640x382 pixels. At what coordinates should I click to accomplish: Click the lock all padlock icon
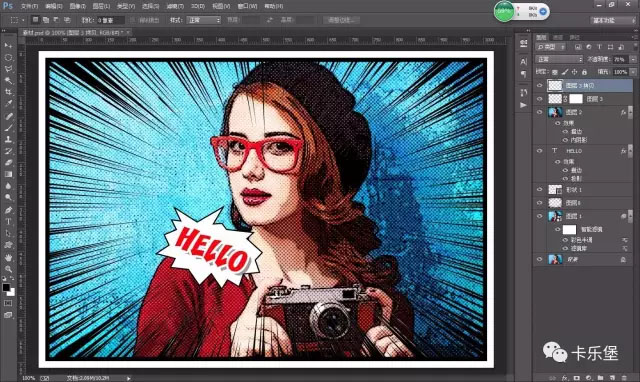click(584, 72)
